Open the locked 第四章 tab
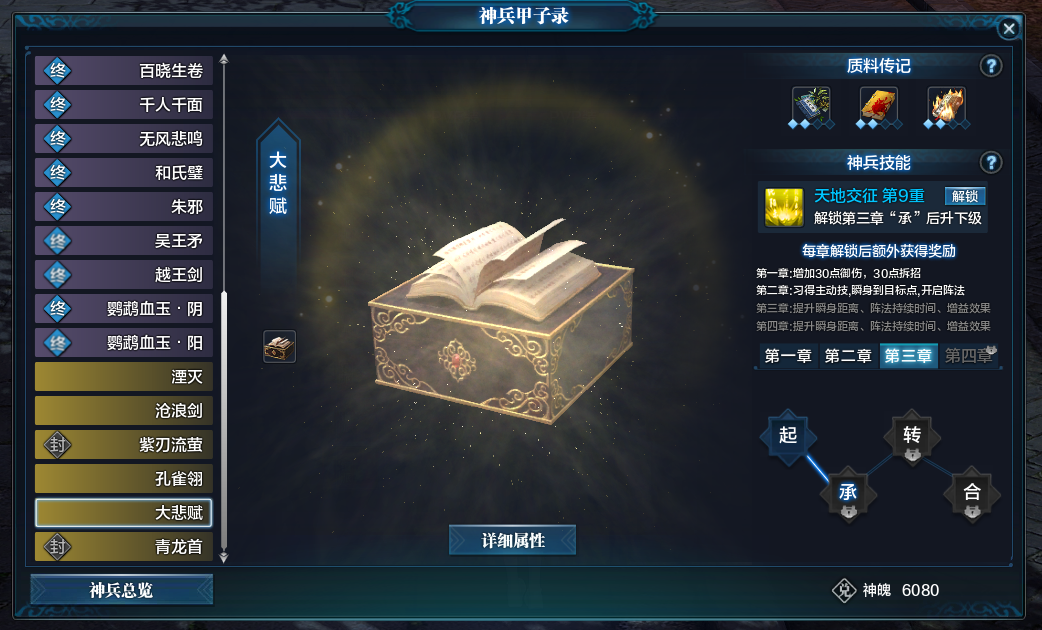The image size is (1042, 630). [968, 356]
